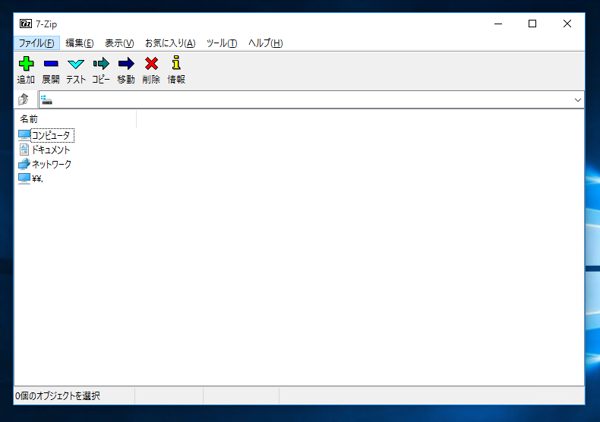The width and height of the screenshot is (600, 422).
Task: Click the yellow 情報 (Info) icon
Action: pos(176,63)
